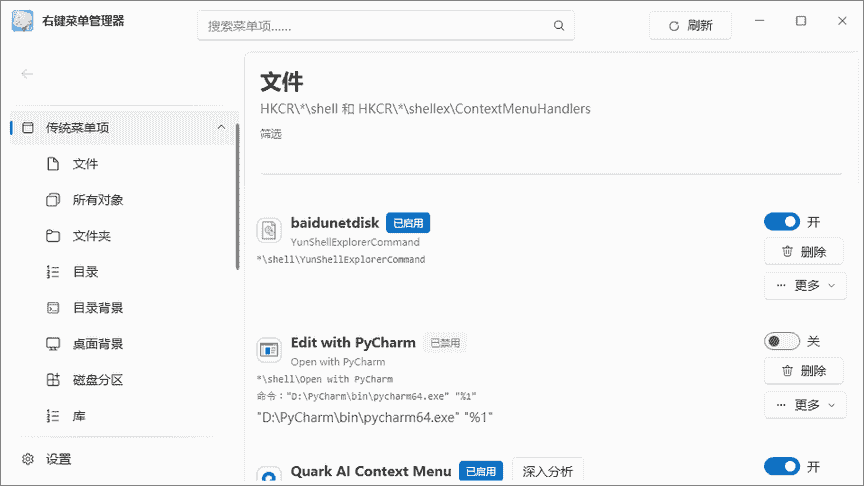Click the search magnifier icon
The width and height of the screenshot is (864, 486).
pyautogui.click(x=559, y=25)
